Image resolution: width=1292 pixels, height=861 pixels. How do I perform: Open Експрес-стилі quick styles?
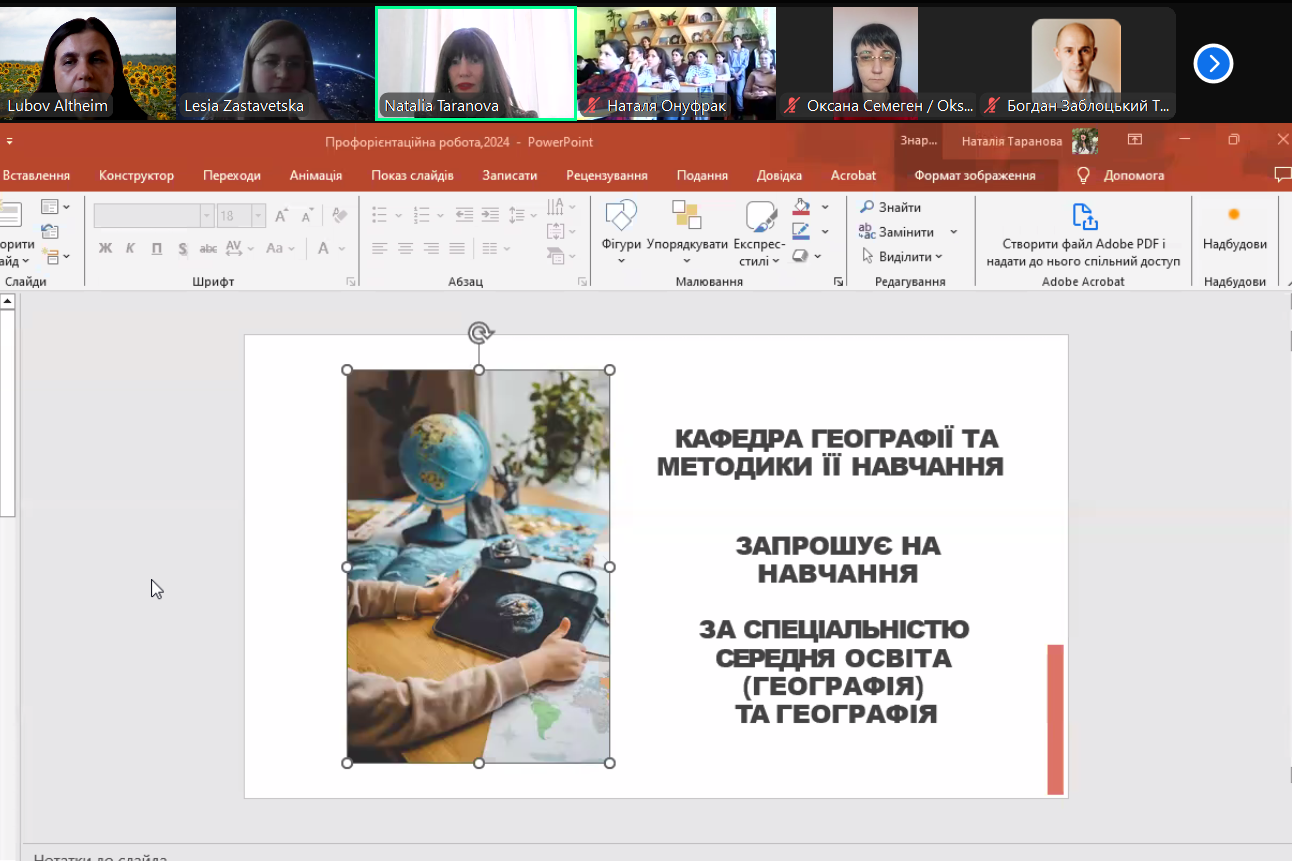(760, 217)
